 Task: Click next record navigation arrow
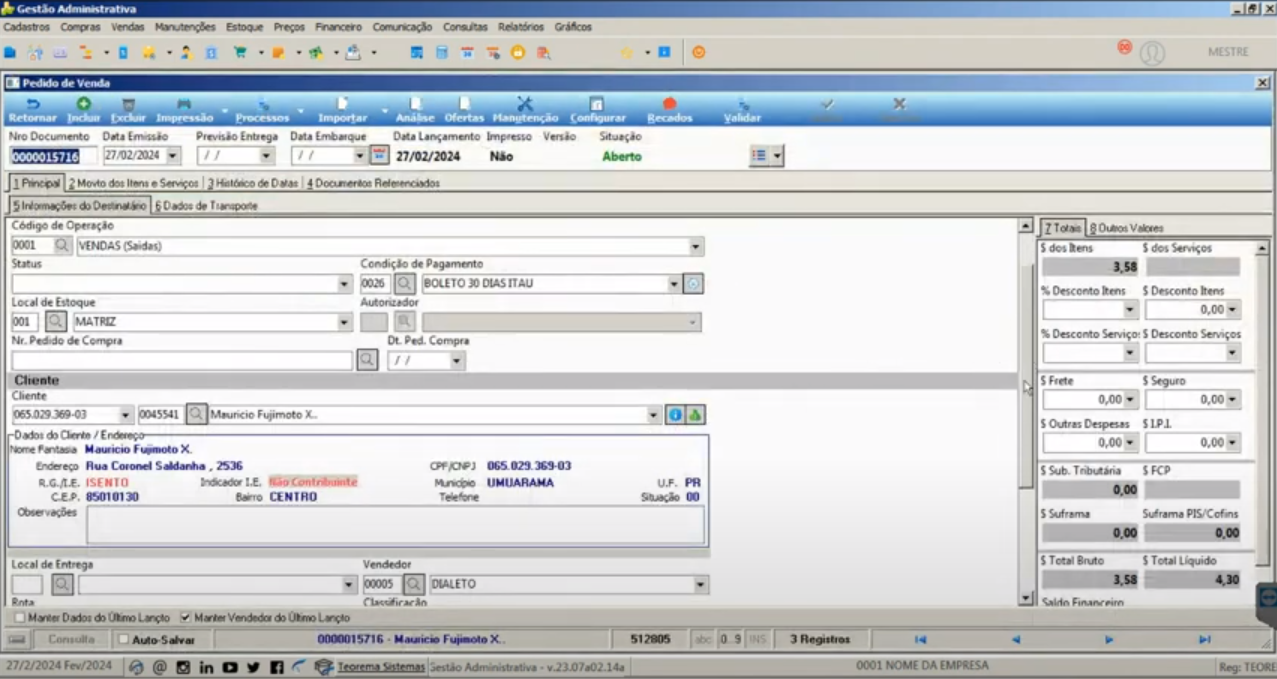[x=1109, y=639]
